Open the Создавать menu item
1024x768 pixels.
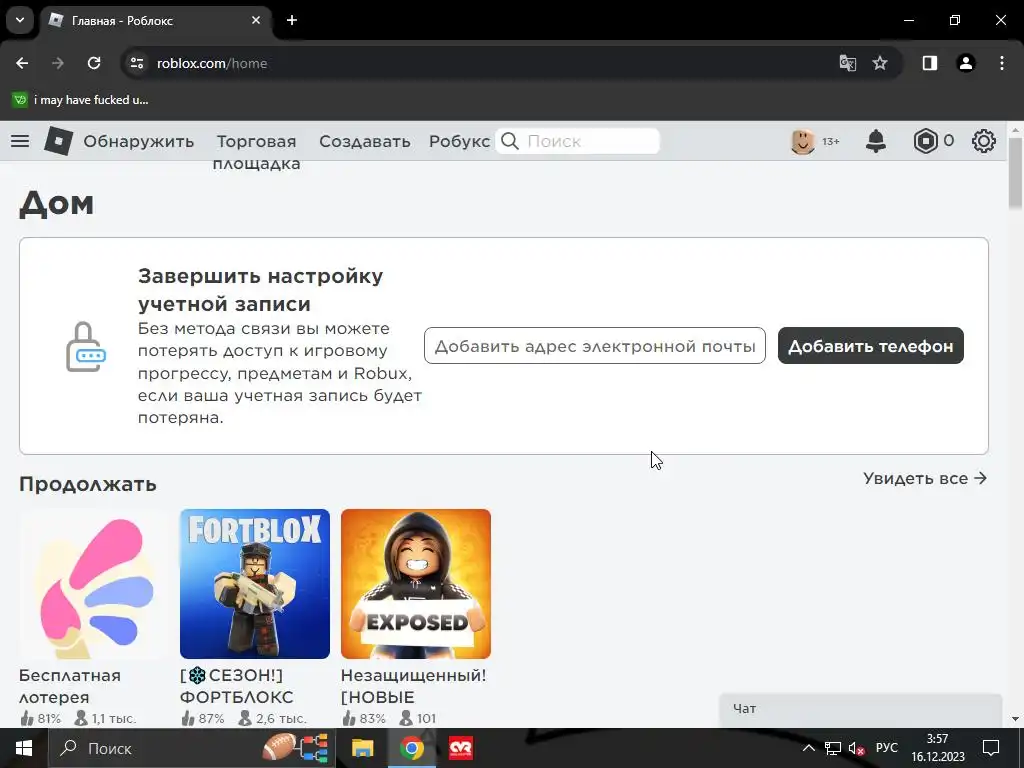pos(364,141)
